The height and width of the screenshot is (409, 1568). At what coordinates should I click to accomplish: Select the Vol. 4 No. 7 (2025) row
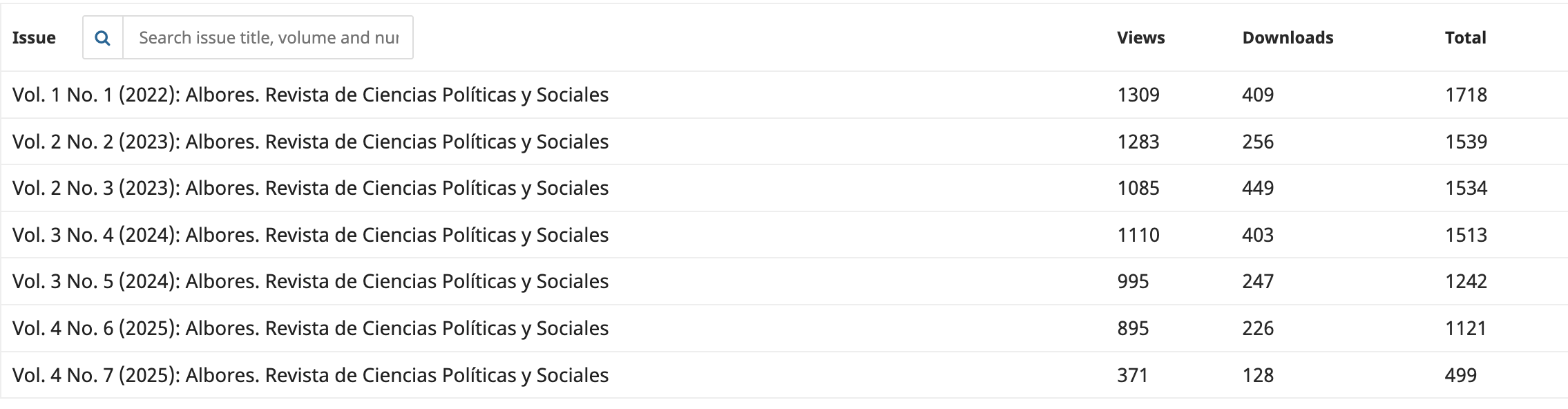click(310, 375)
